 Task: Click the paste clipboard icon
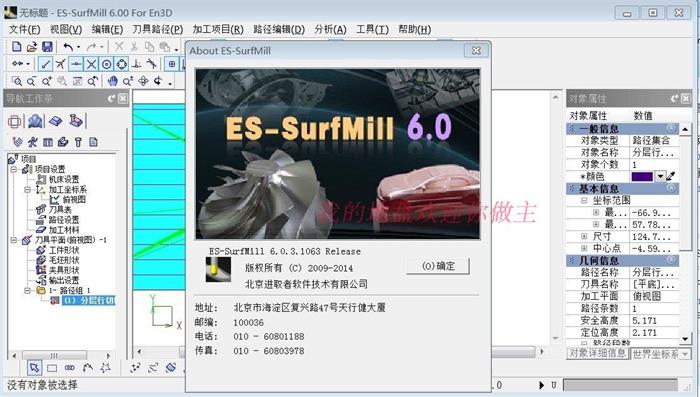(165, 46)
